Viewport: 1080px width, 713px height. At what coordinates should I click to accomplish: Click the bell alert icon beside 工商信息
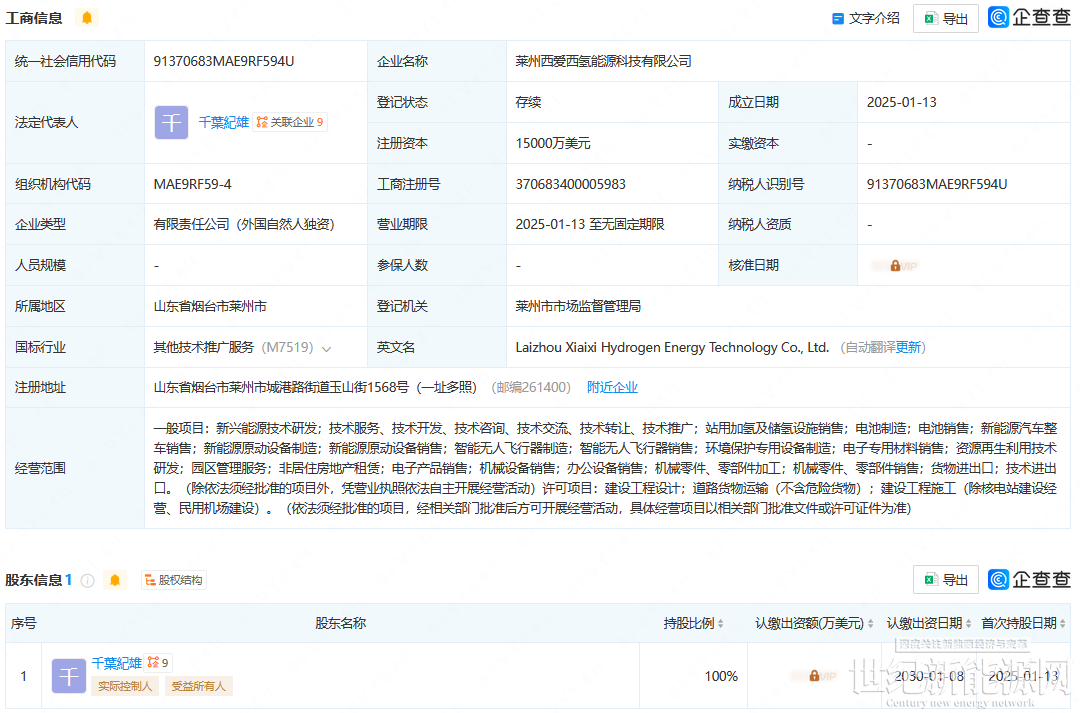point(87,18)
